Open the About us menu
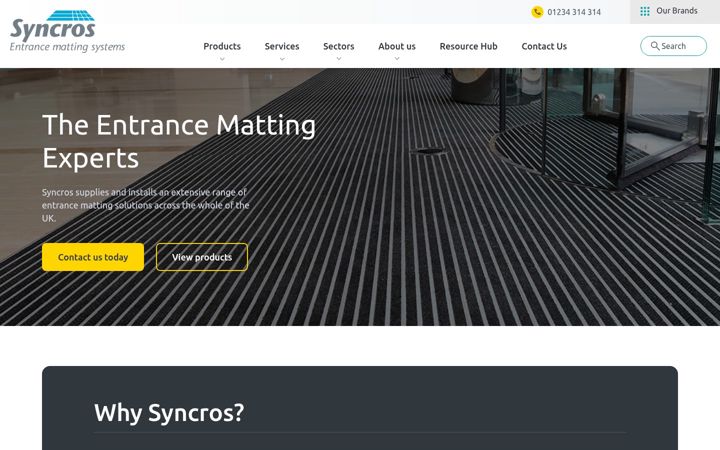The image size is (720, 450). tap(397, 46)
